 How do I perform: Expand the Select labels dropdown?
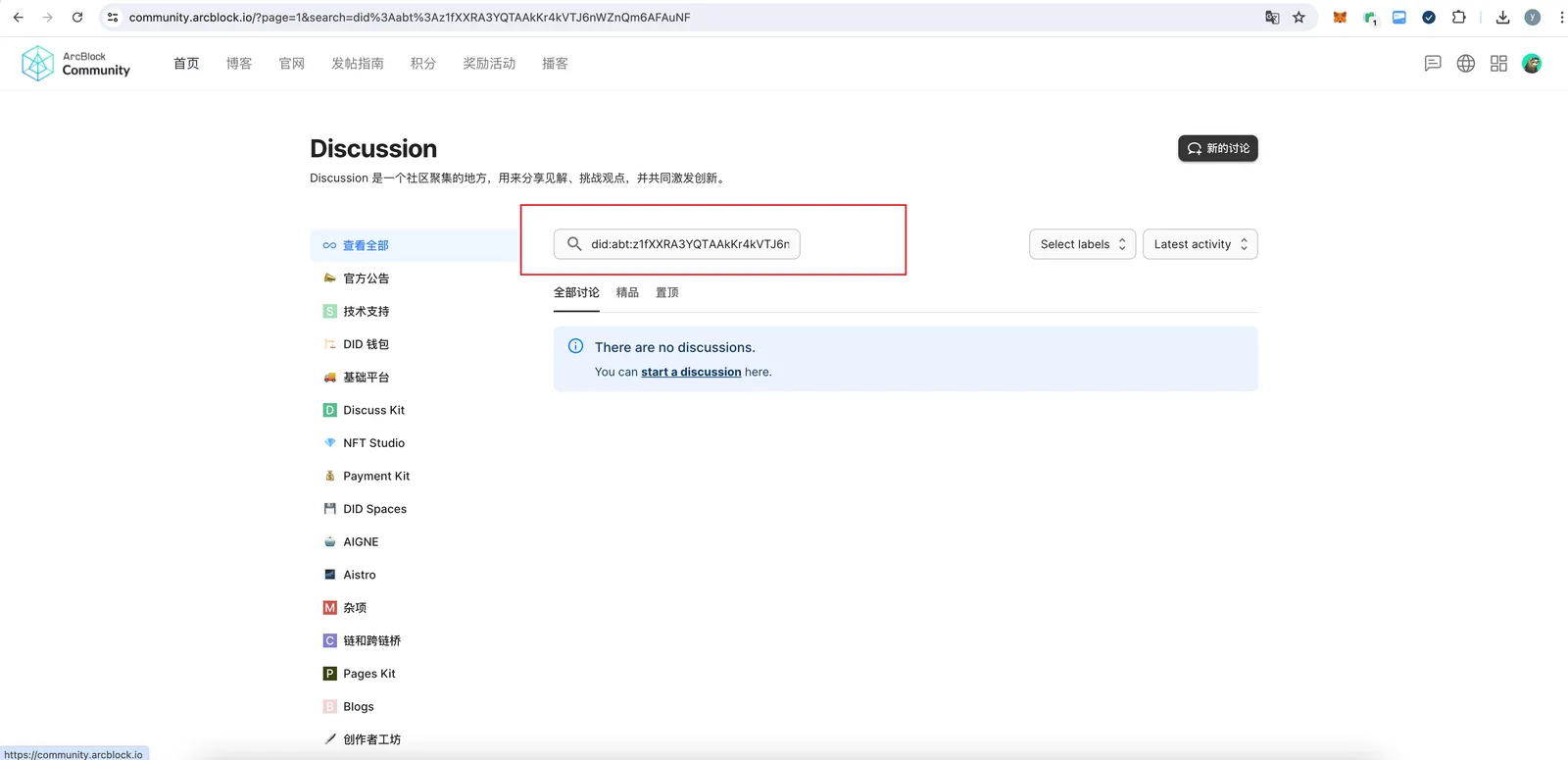pyautogui.click(x=1083, y=244)
